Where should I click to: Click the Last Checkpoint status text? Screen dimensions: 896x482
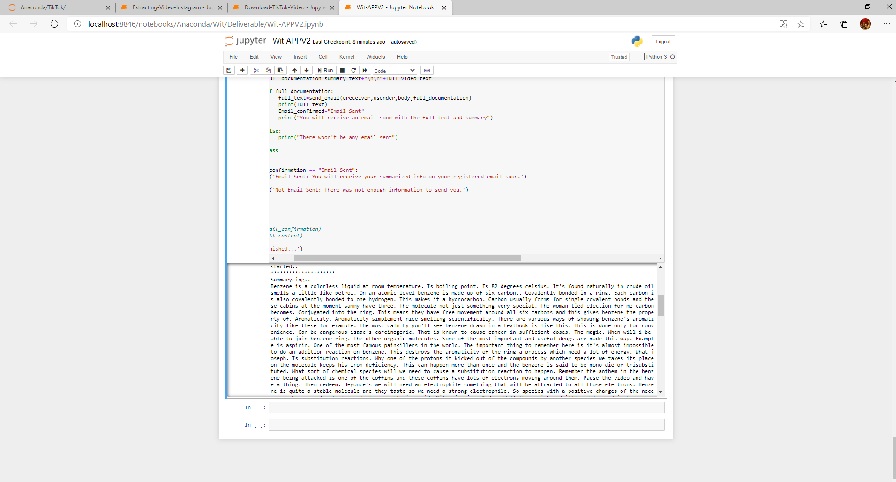coord(349,42)
